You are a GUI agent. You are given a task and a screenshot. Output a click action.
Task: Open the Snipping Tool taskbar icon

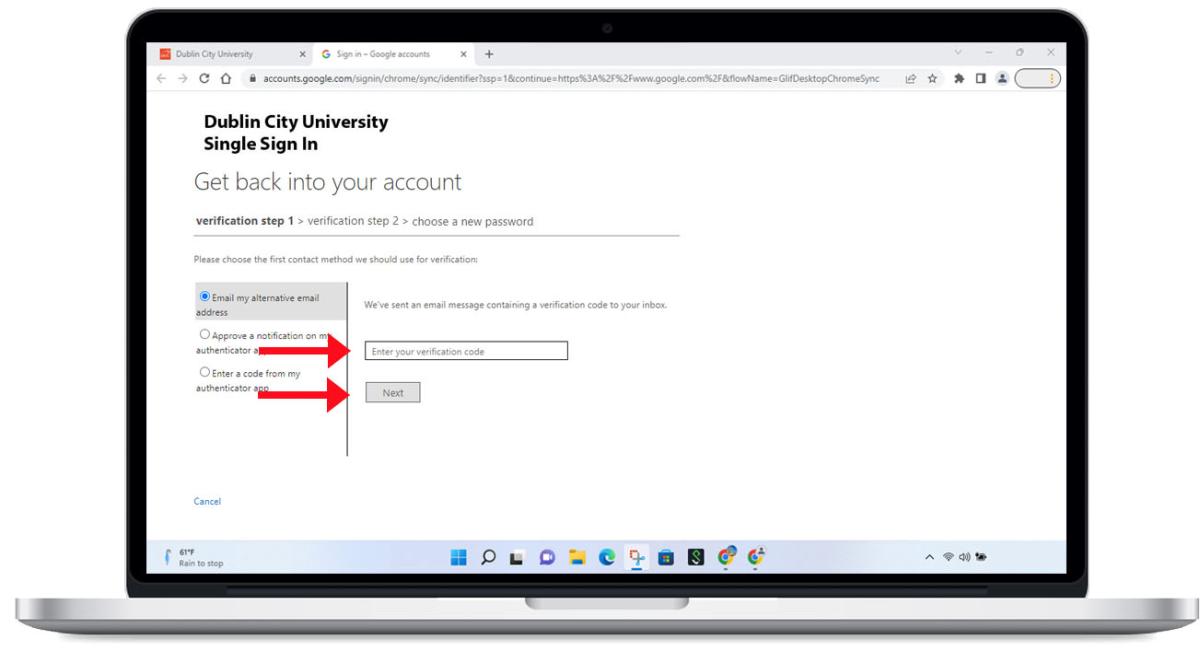[636, 557]
